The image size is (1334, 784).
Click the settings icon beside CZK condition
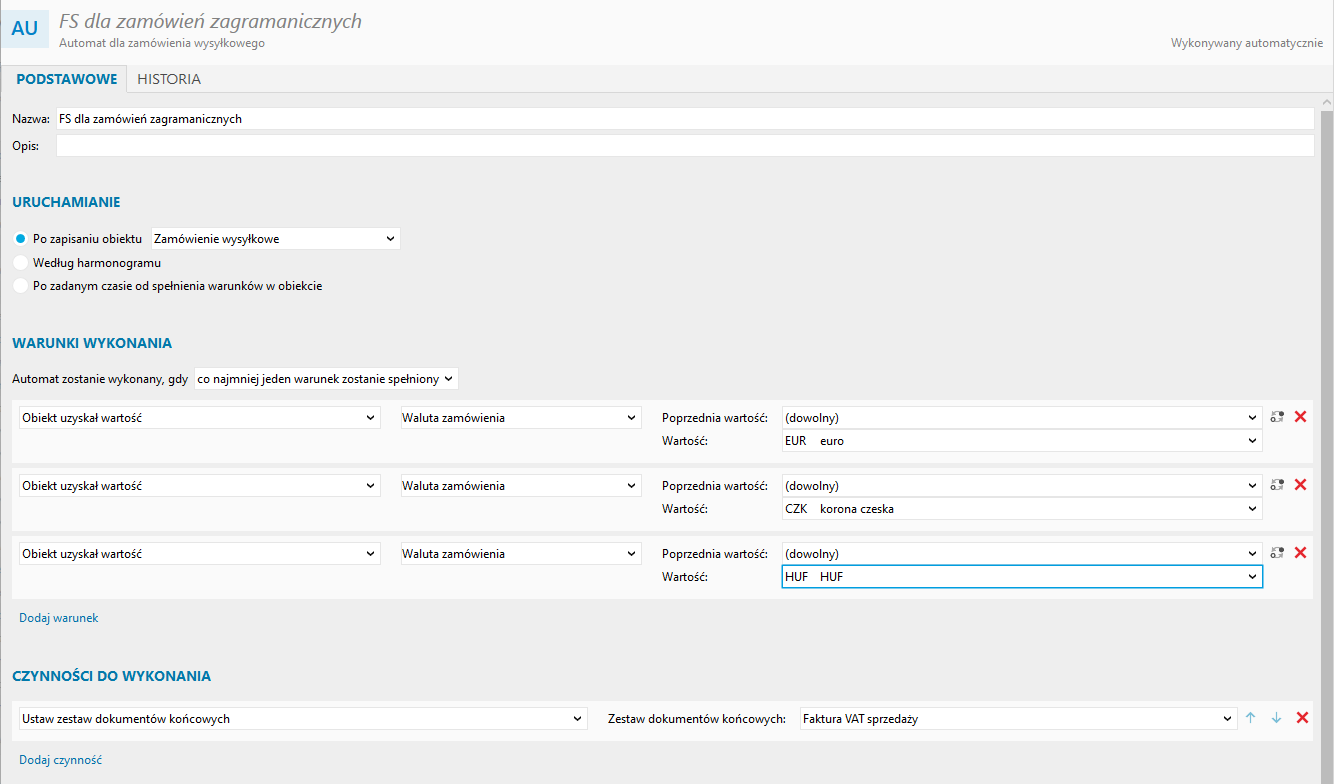click(x=1277, y=485)
